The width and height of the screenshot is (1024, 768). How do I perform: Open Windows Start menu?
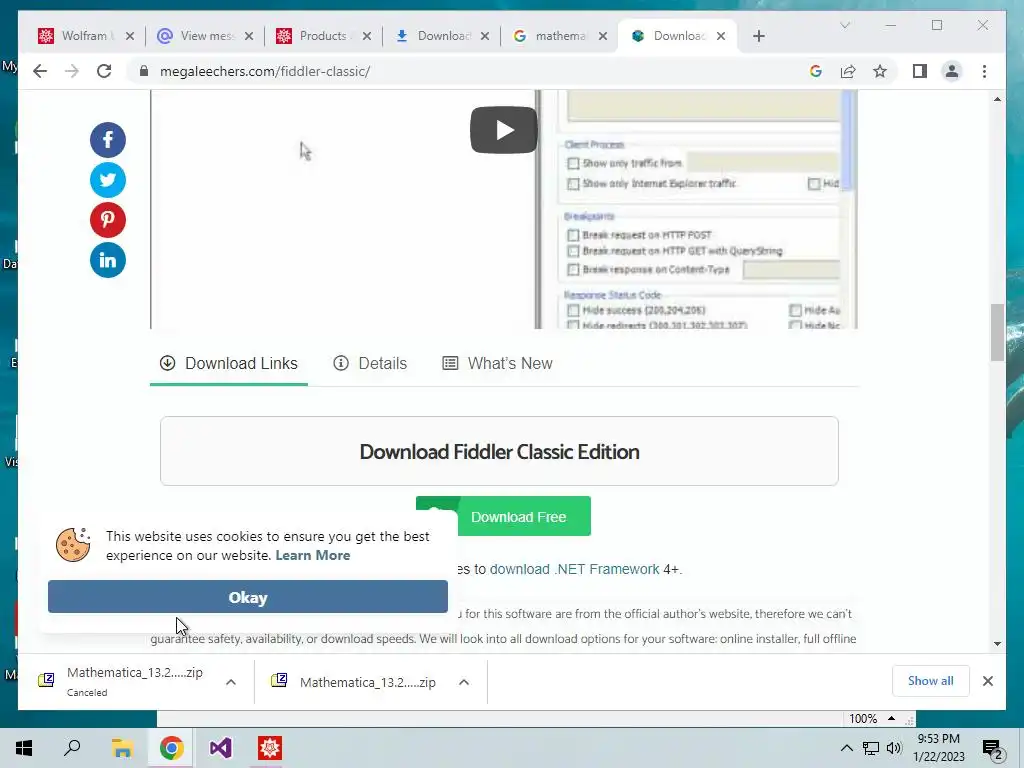(x=24, y=748)
